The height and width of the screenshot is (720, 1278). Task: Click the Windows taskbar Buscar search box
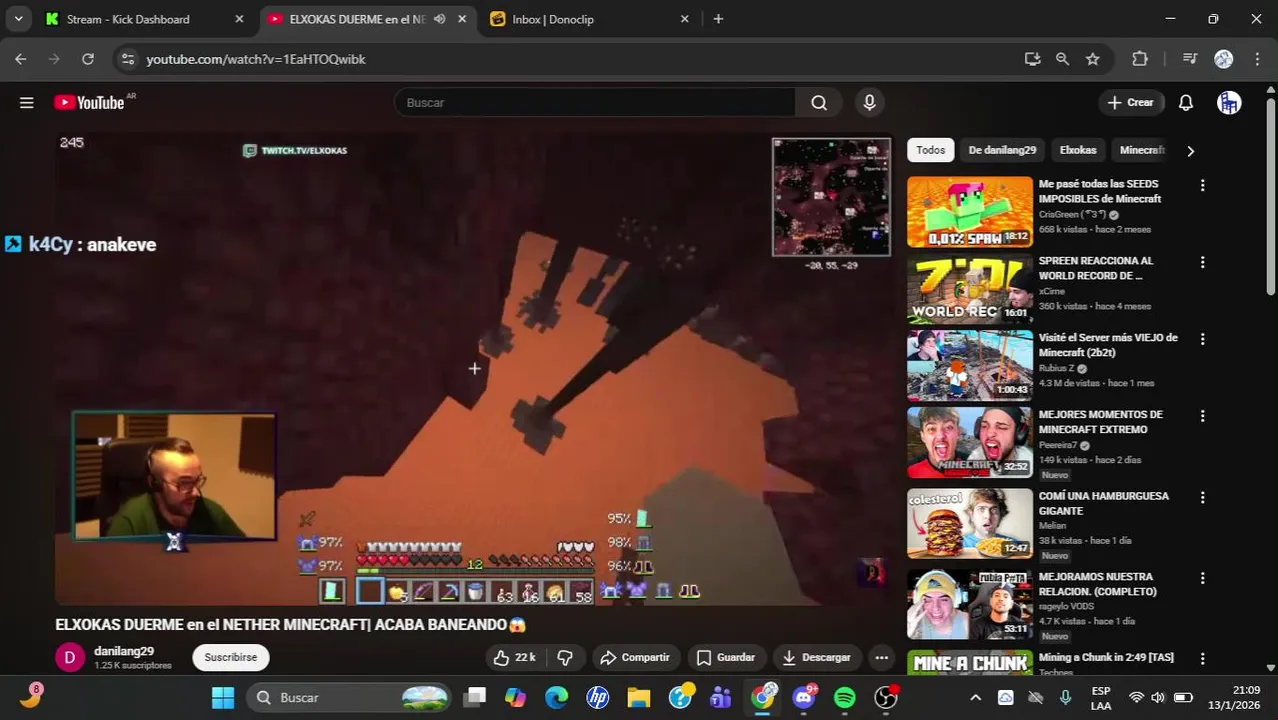coord(349,697)
